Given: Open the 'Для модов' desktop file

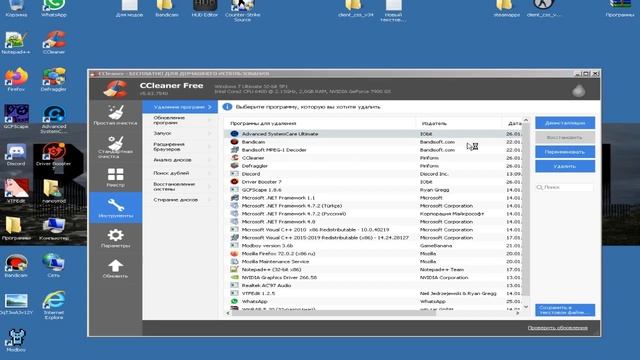Looking at the screenshot, I should [x=129, y=8].
